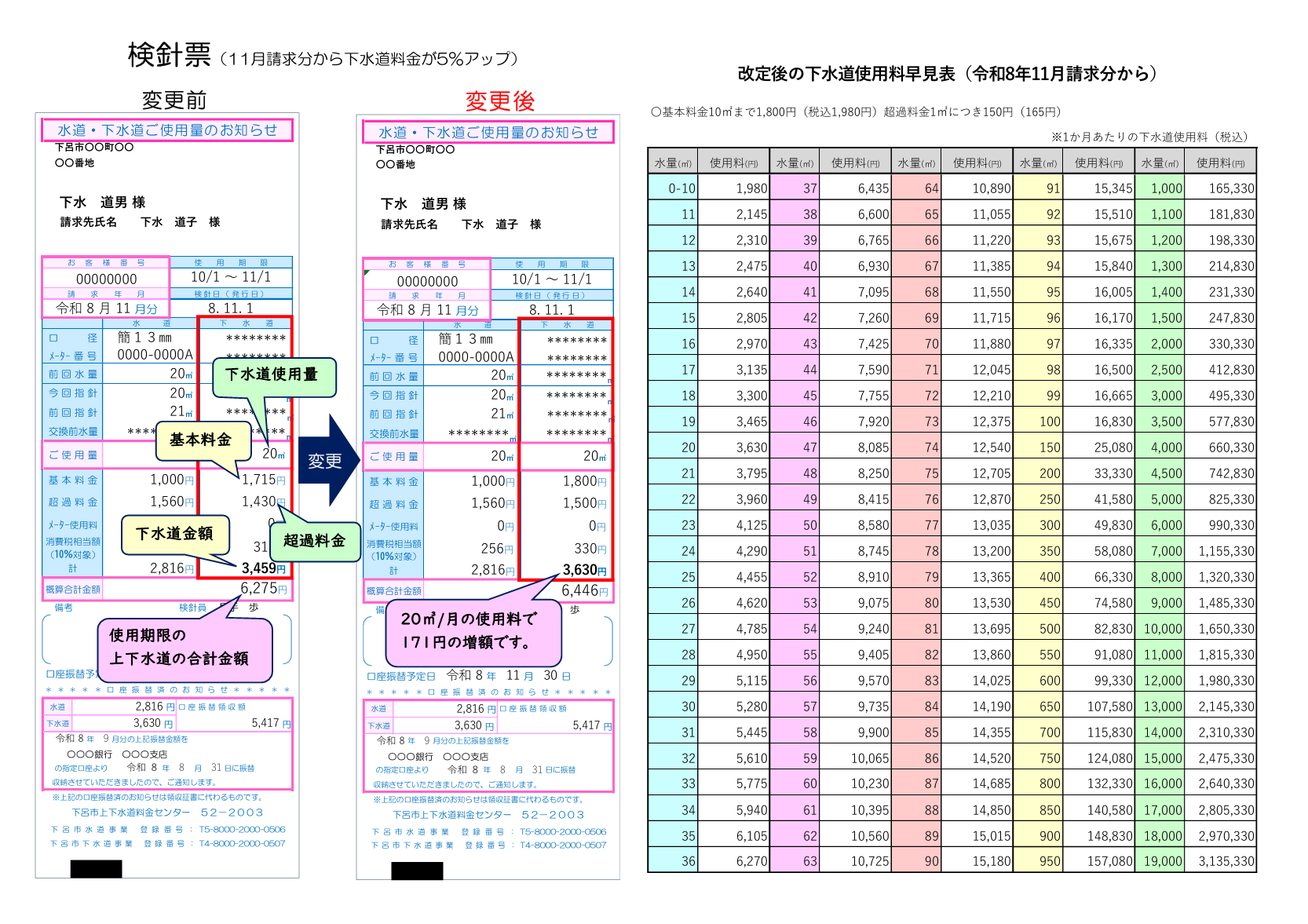Click the 変更後 red heading
Viewport: 1308px width, 924px height.
coord(500,100)
